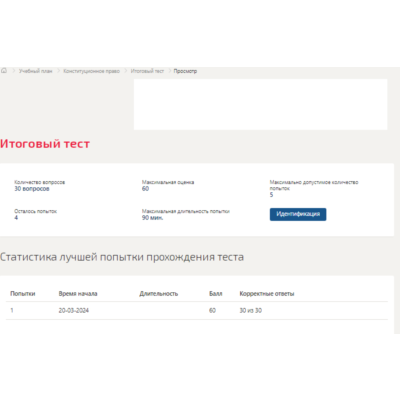Select the Просмотр breadcrumb item

click(185, 71)
